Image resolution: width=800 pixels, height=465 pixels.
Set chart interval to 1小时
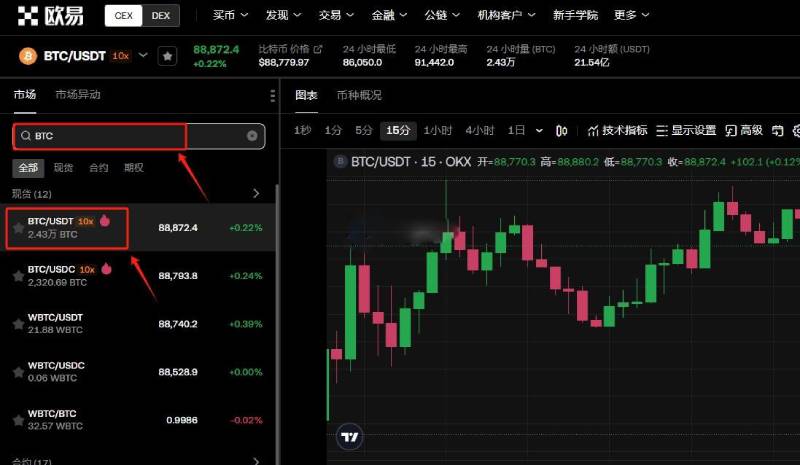438,131
